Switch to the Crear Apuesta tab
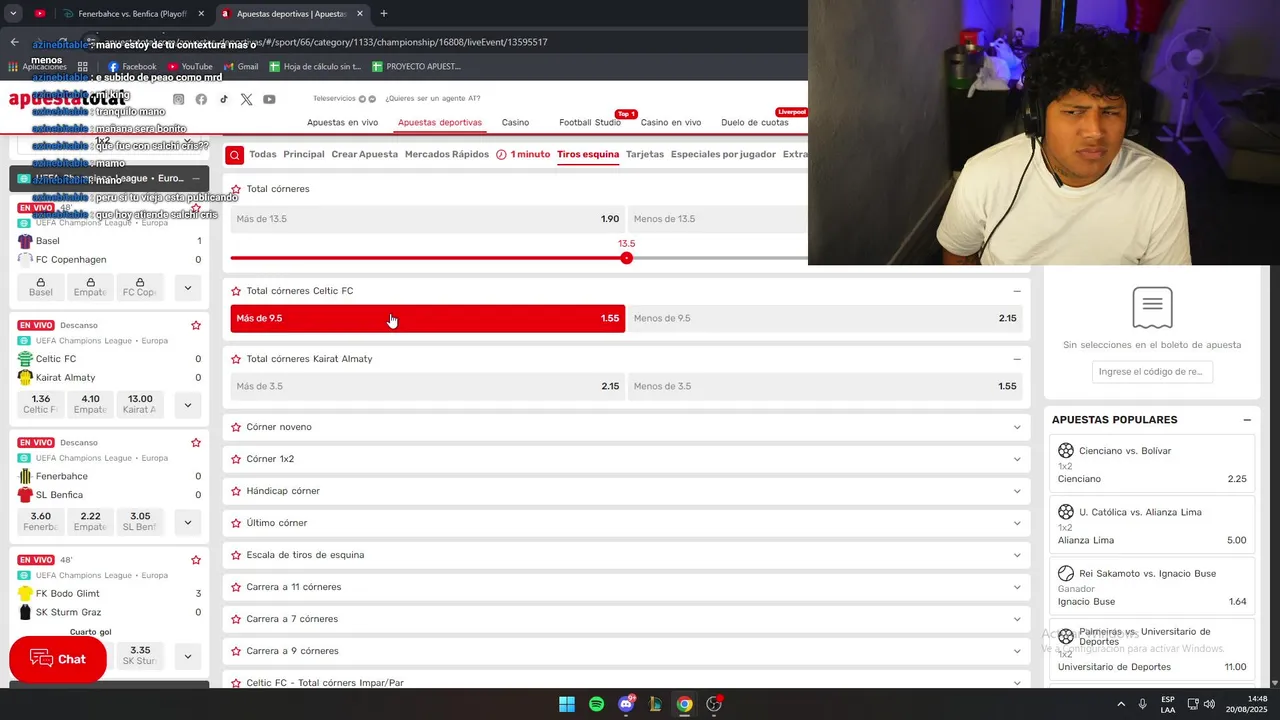 365,154
